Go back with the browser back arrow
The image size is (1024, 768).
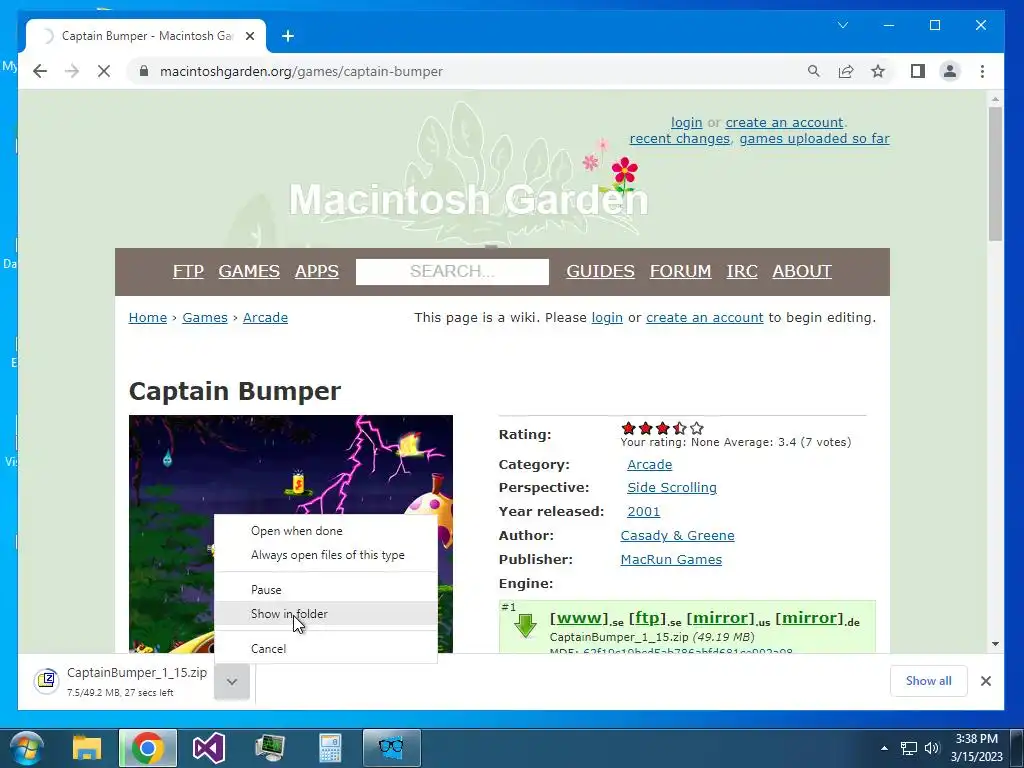coord(40,71)
